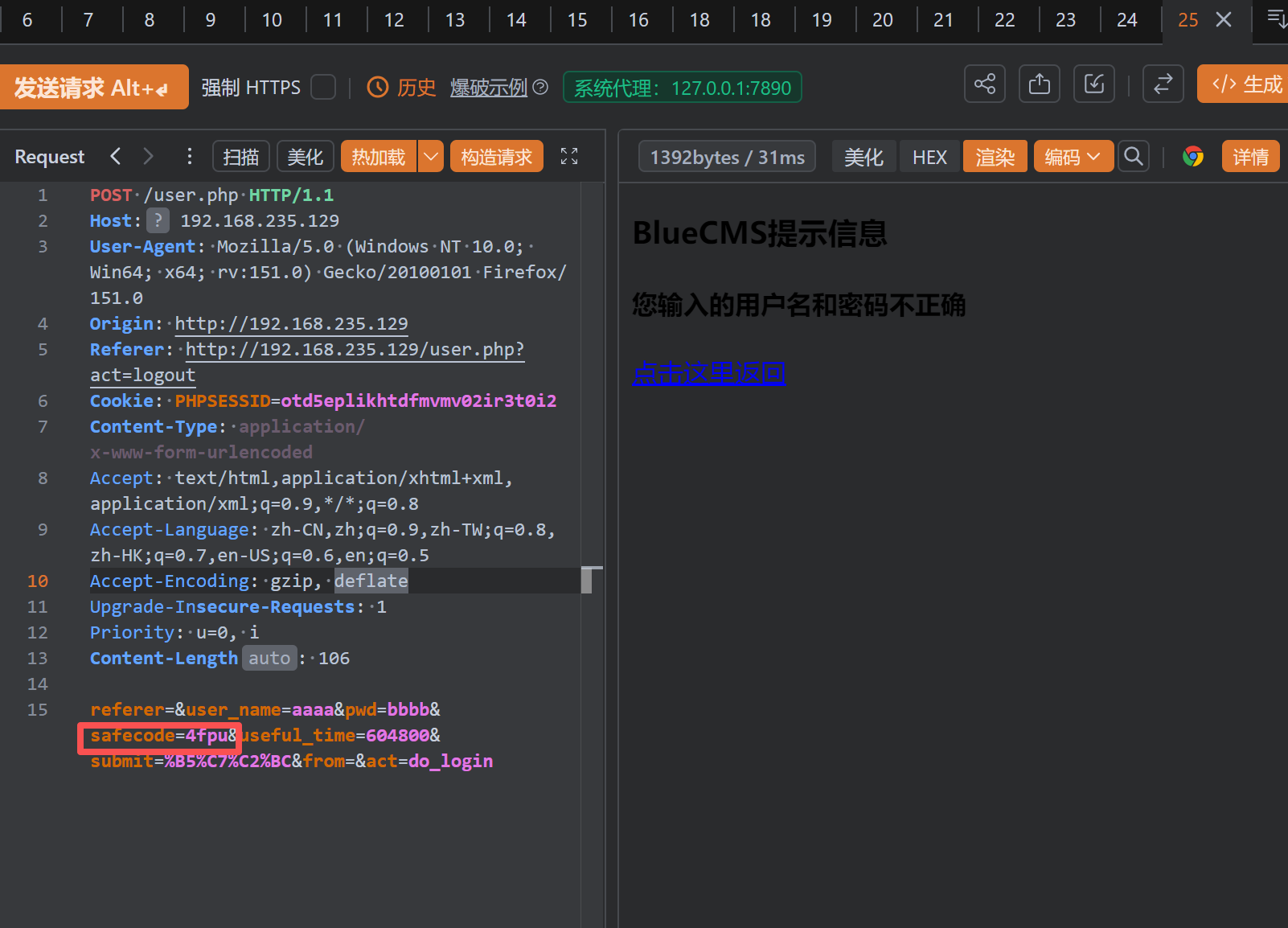The image size is (1288, 928).
Task: Switch to tab 20
Action: 883,19
